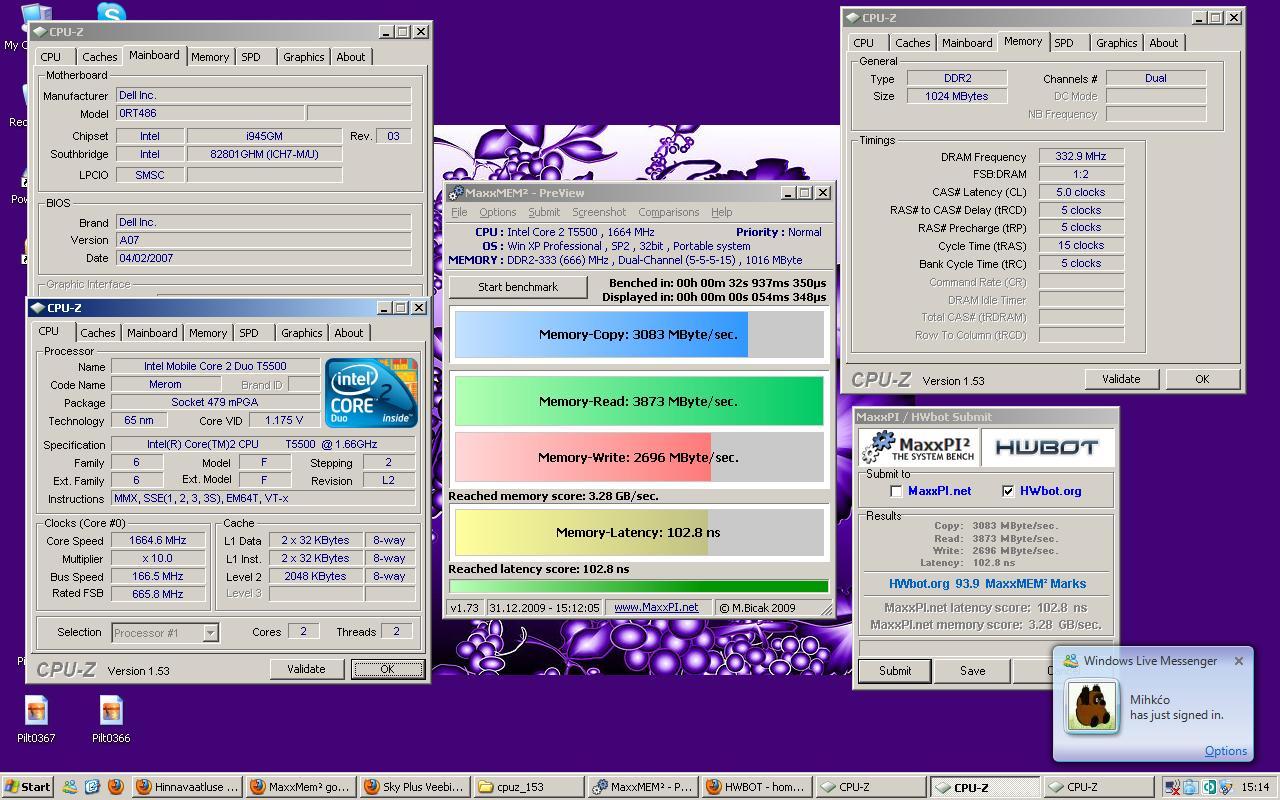Screen dimensions: 1280x800
Task: Open Options menu in MaxxMEM²
Action: point(497,212)
